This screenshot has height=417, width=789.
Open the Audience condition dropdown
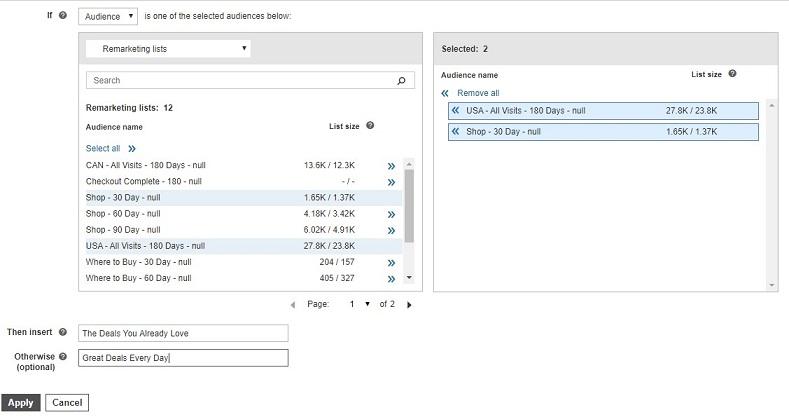click(x=108, y=16)
